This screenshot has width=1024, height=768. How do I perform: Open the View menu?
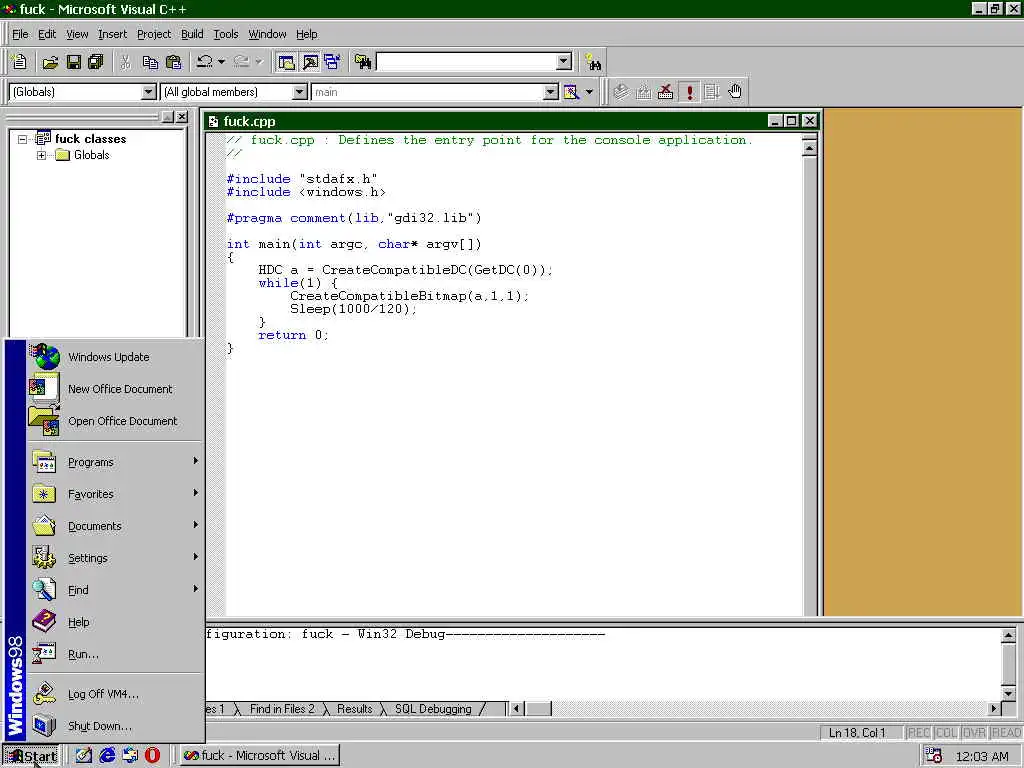click(x=77, y=34)
